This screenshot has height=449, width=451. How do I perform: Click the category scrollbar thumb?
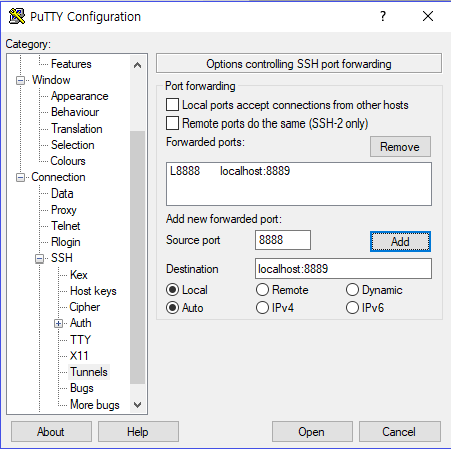(137, 257)
